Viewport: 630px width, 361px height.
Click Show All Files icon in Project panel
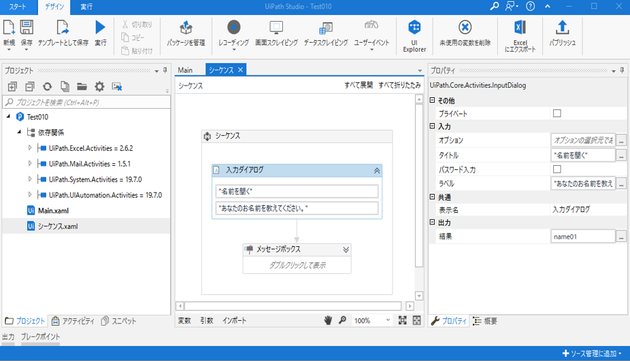[x=65, y=86]
